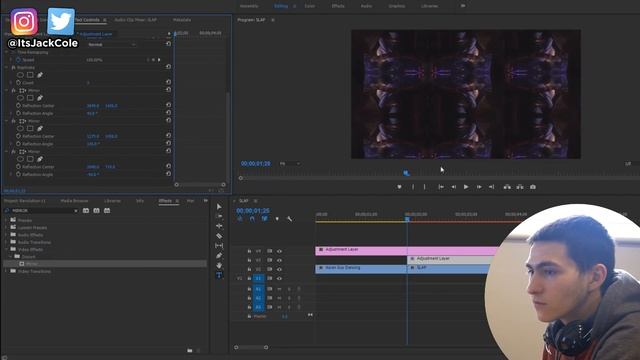Step forward one frame in Program monitor
Viewport: 640px width, 360px height.
[x=479, y=187]
